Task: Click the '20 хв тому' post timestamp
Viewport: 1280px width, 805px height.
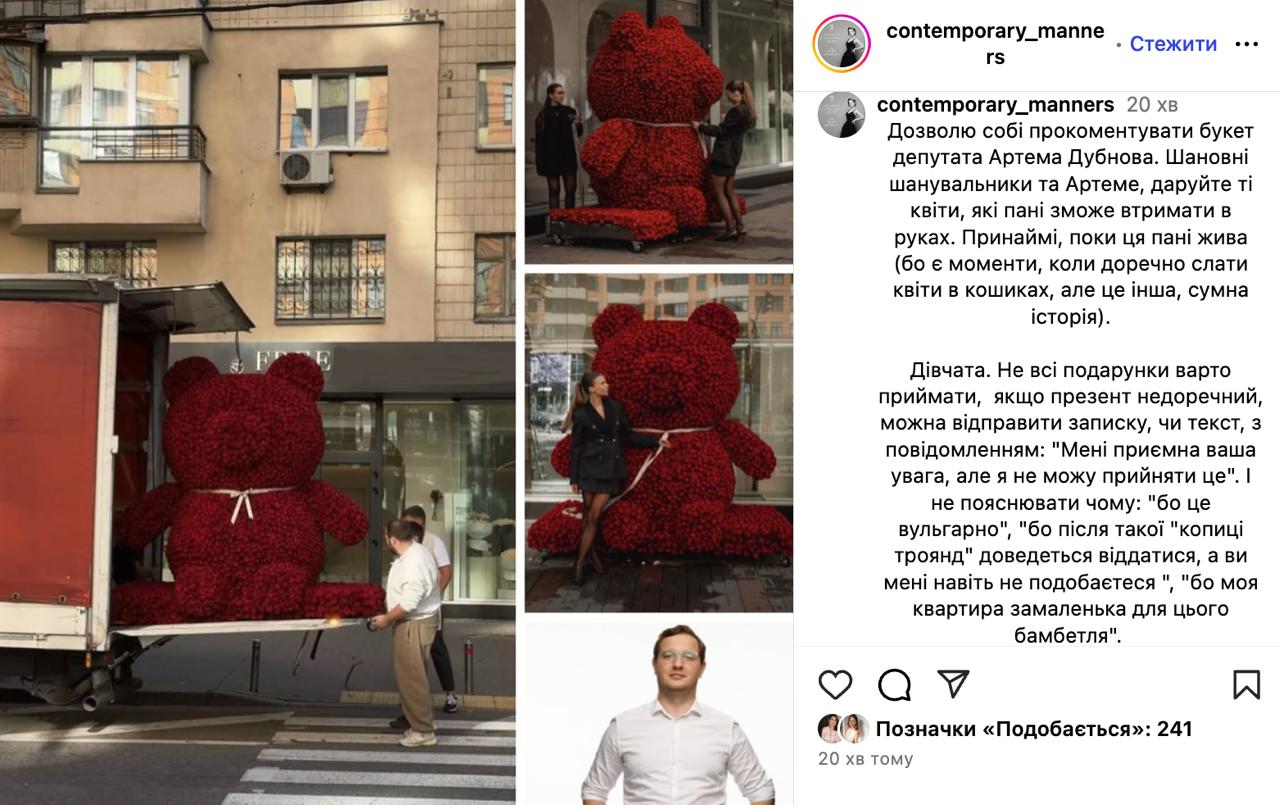Action: pos(866,759)
